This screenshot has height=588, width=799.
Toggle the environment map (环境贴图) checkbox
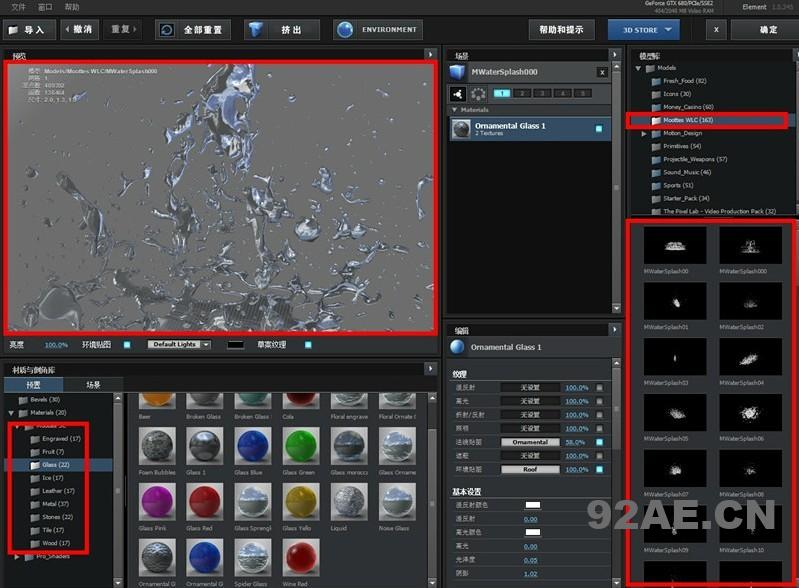click(127, 345)
